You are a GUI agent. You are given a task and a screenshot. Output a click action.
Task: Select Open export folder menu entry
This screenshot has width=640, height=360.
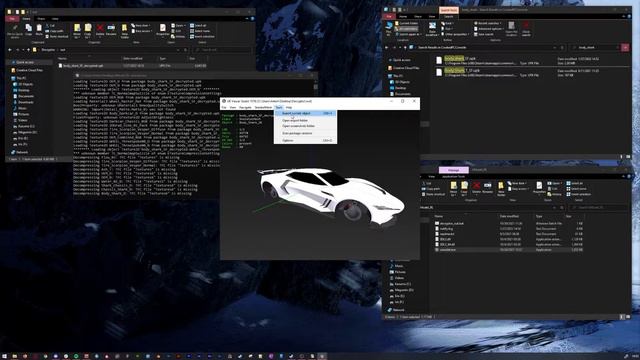[x=305, y=120]
